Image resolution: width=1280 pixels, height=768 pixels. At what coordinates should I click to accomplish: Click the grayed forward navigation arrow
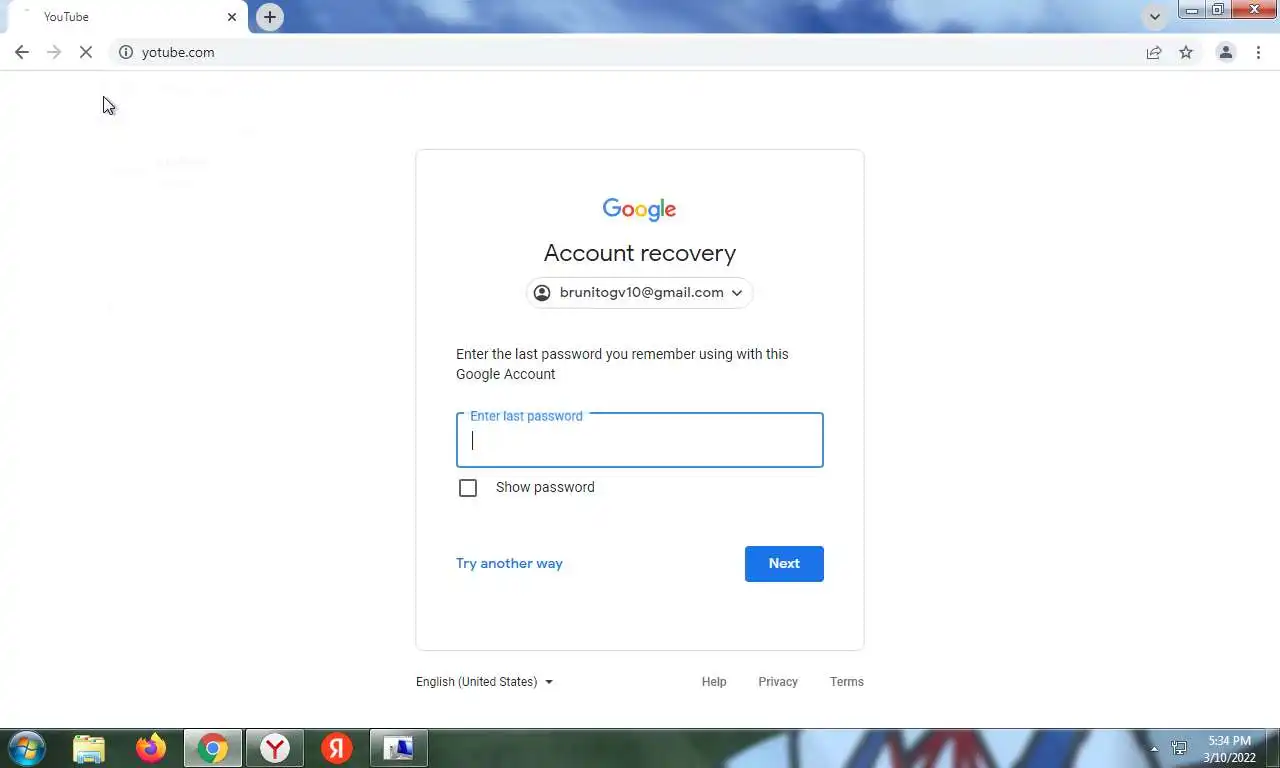54,52
